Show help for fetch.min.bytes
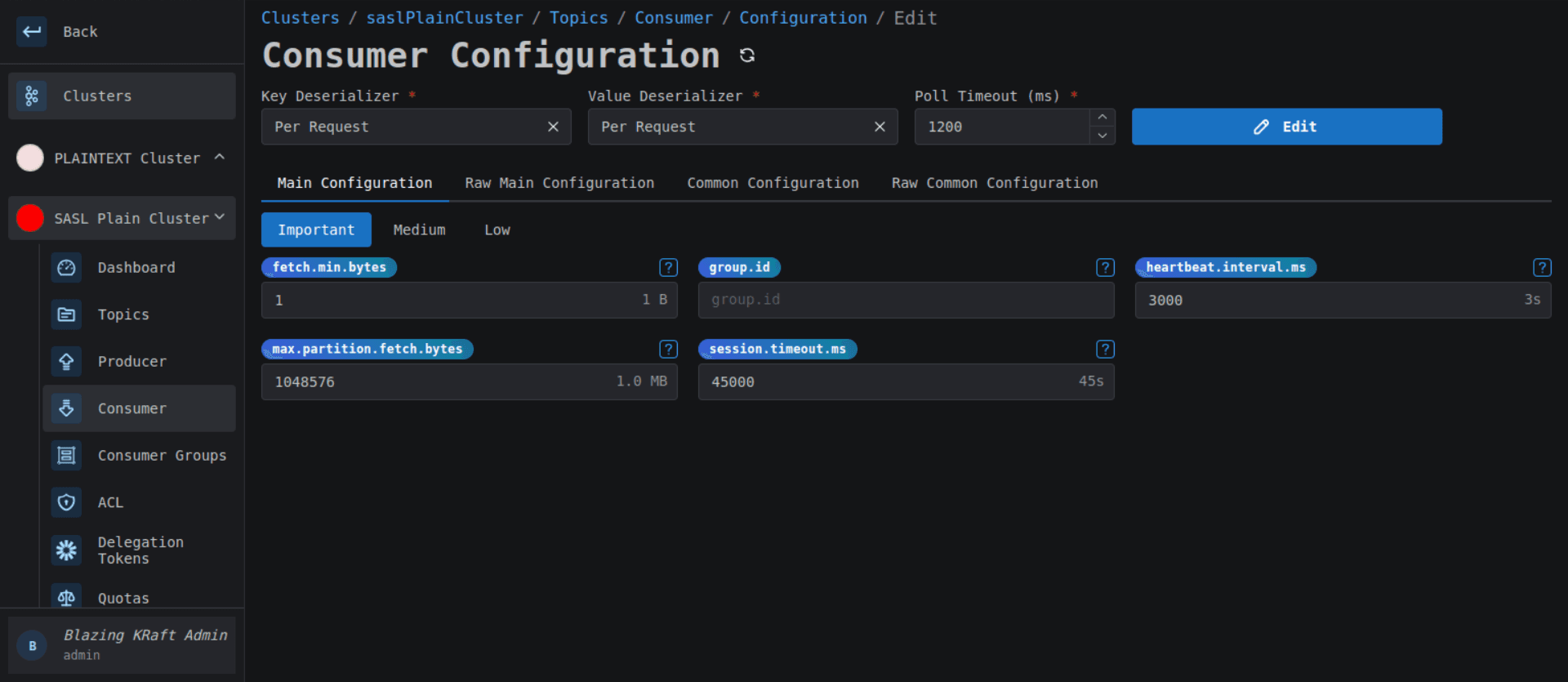 pos(668,267)
